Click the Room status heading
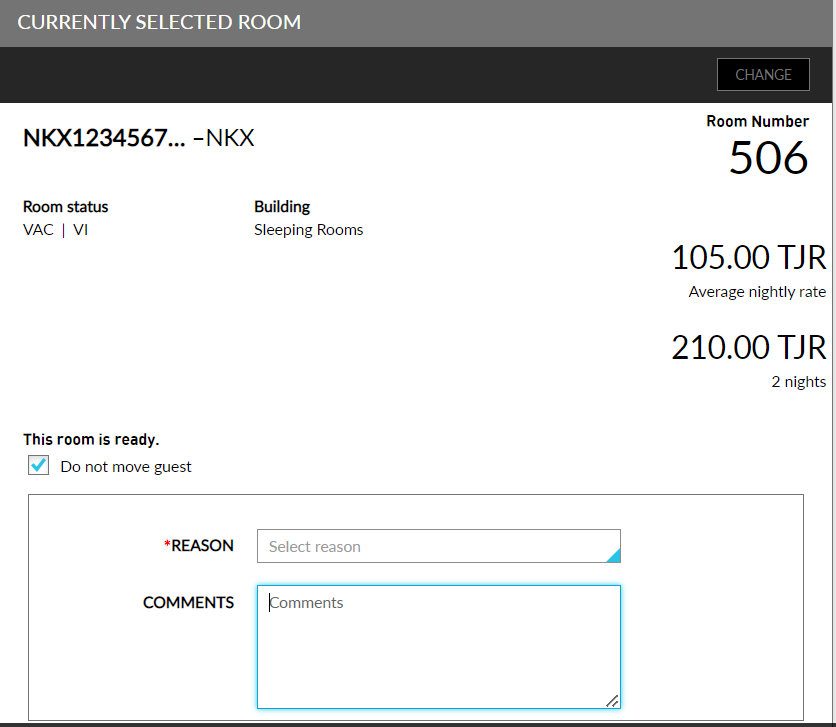Image resolution: width=836 pixels, height=727 pixels. [x=66, y=207]
